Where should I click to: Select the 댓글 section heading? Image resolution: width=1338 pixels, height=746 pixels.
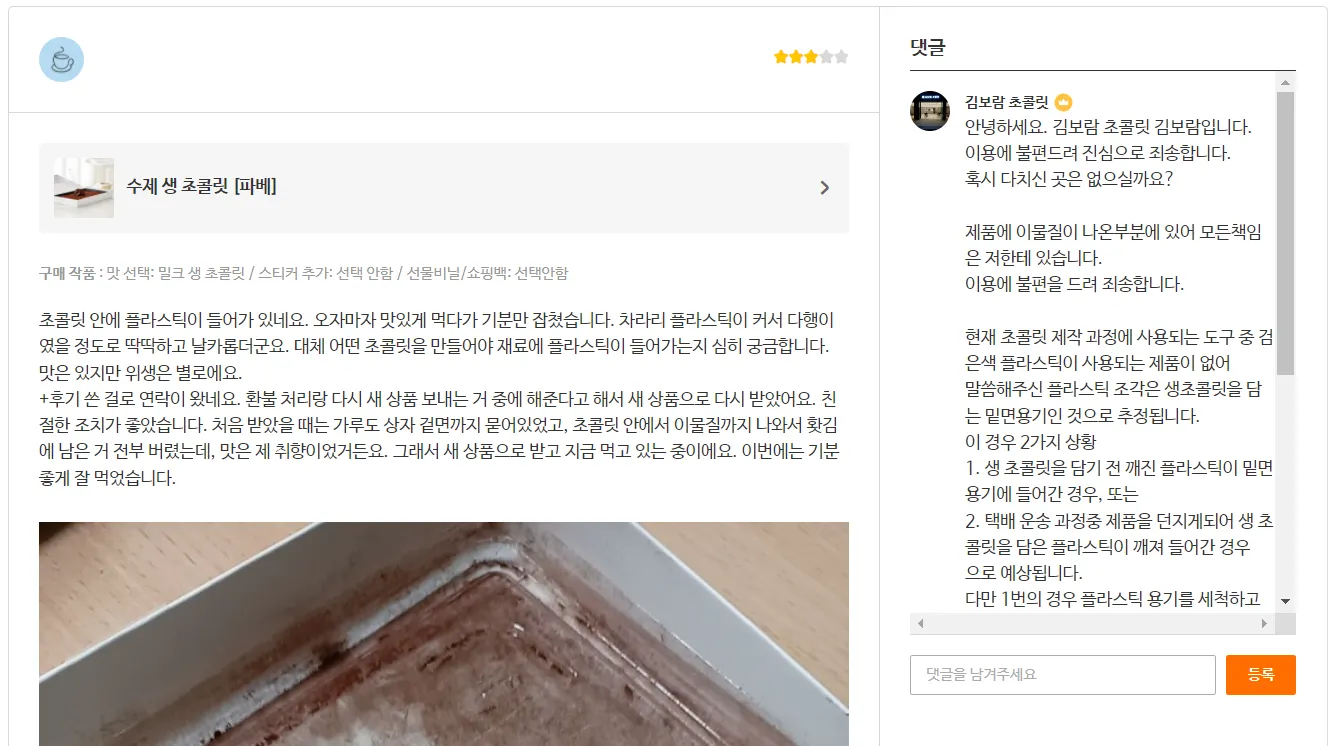pos(928,47)
